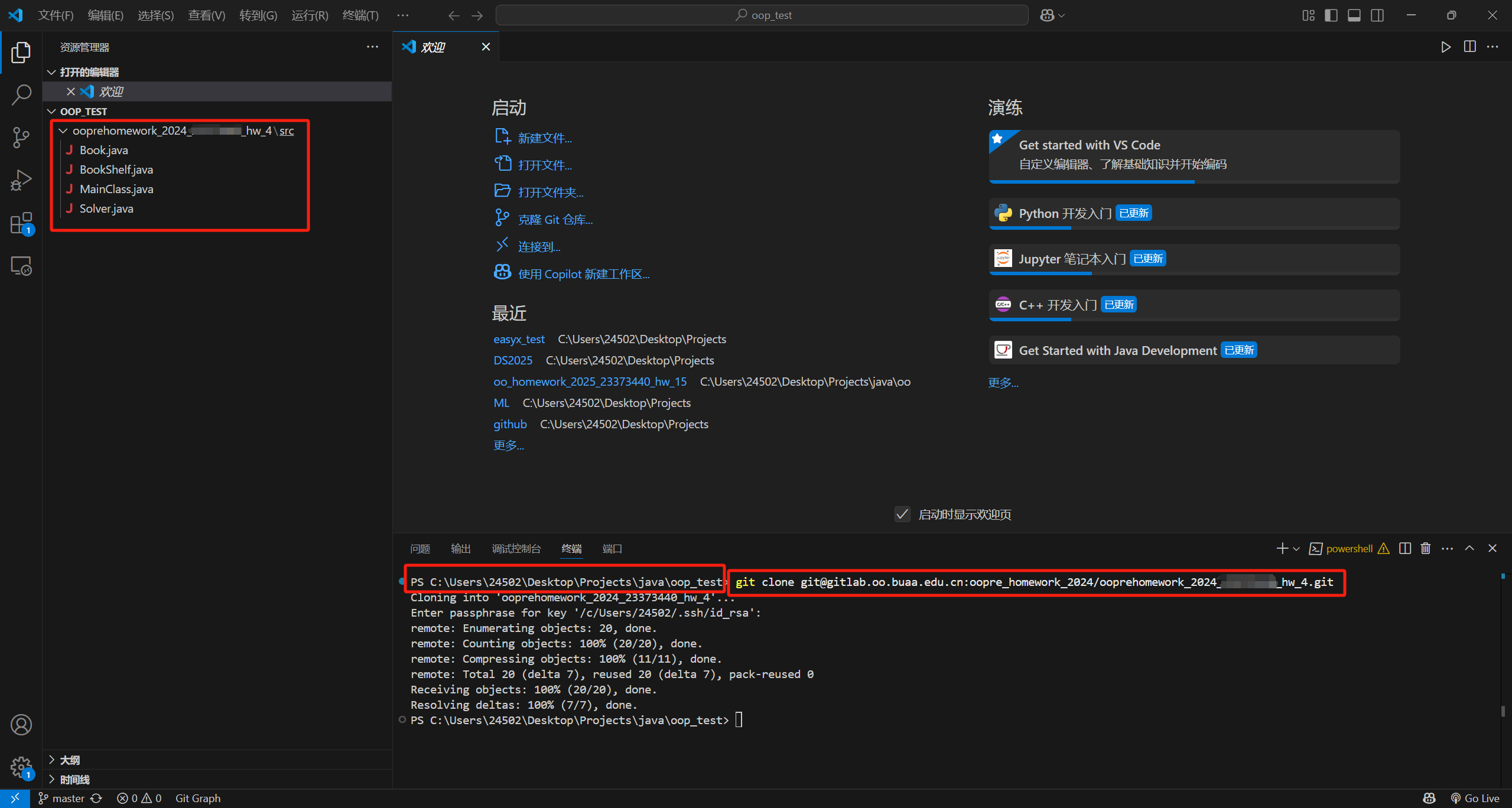Uncheck show welcome page on startup

click(902, 514)
